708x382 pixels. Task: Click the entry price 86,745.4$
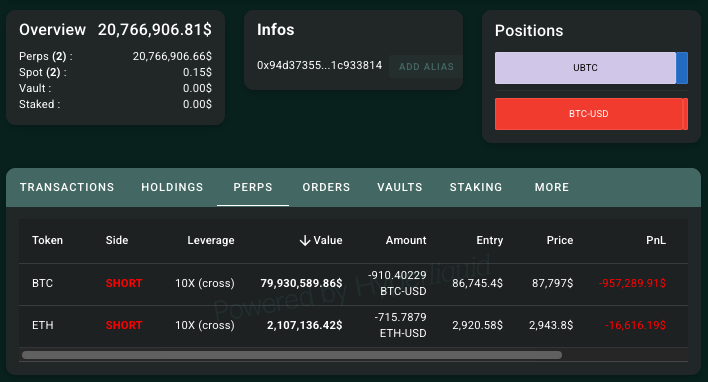(477, 283)
